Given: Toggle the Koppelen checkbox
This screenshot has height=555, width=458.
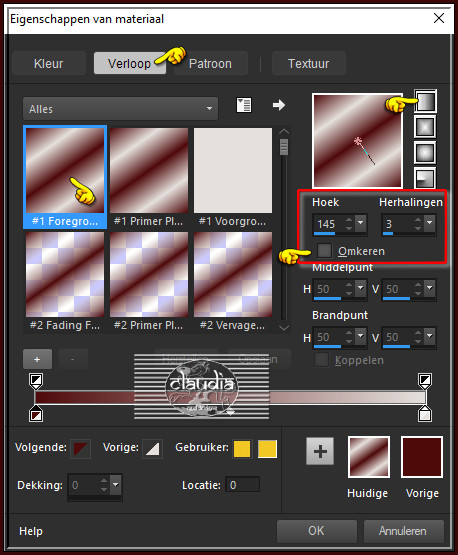Looking at the screenshot, I should coord(321,360).
